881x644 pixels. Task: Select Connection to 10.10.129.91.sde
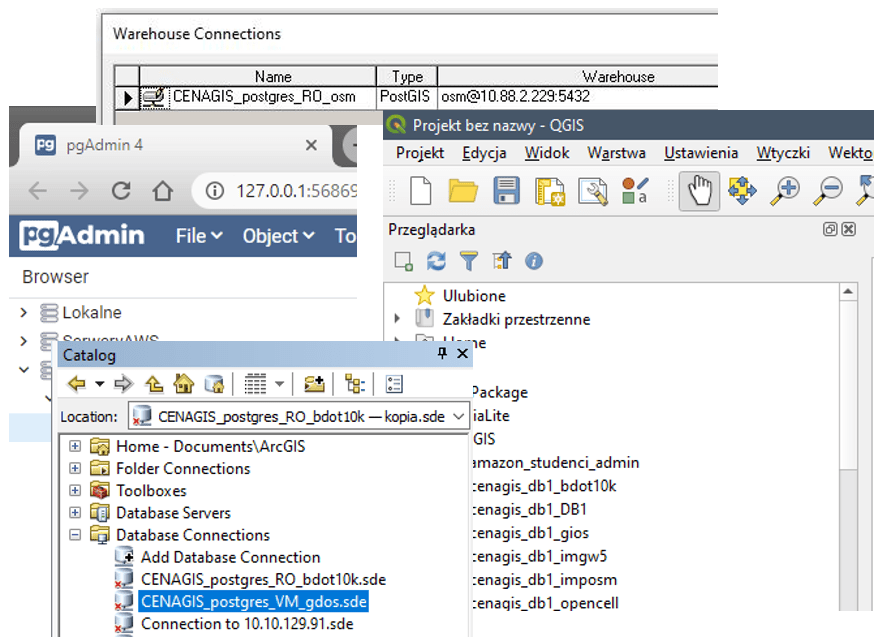pos(247,624)
